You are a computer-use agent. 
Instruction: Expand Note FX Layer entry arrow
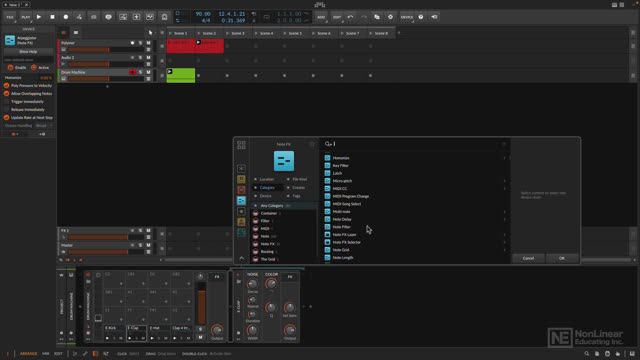pyautogui.click(x=504, y=235)
